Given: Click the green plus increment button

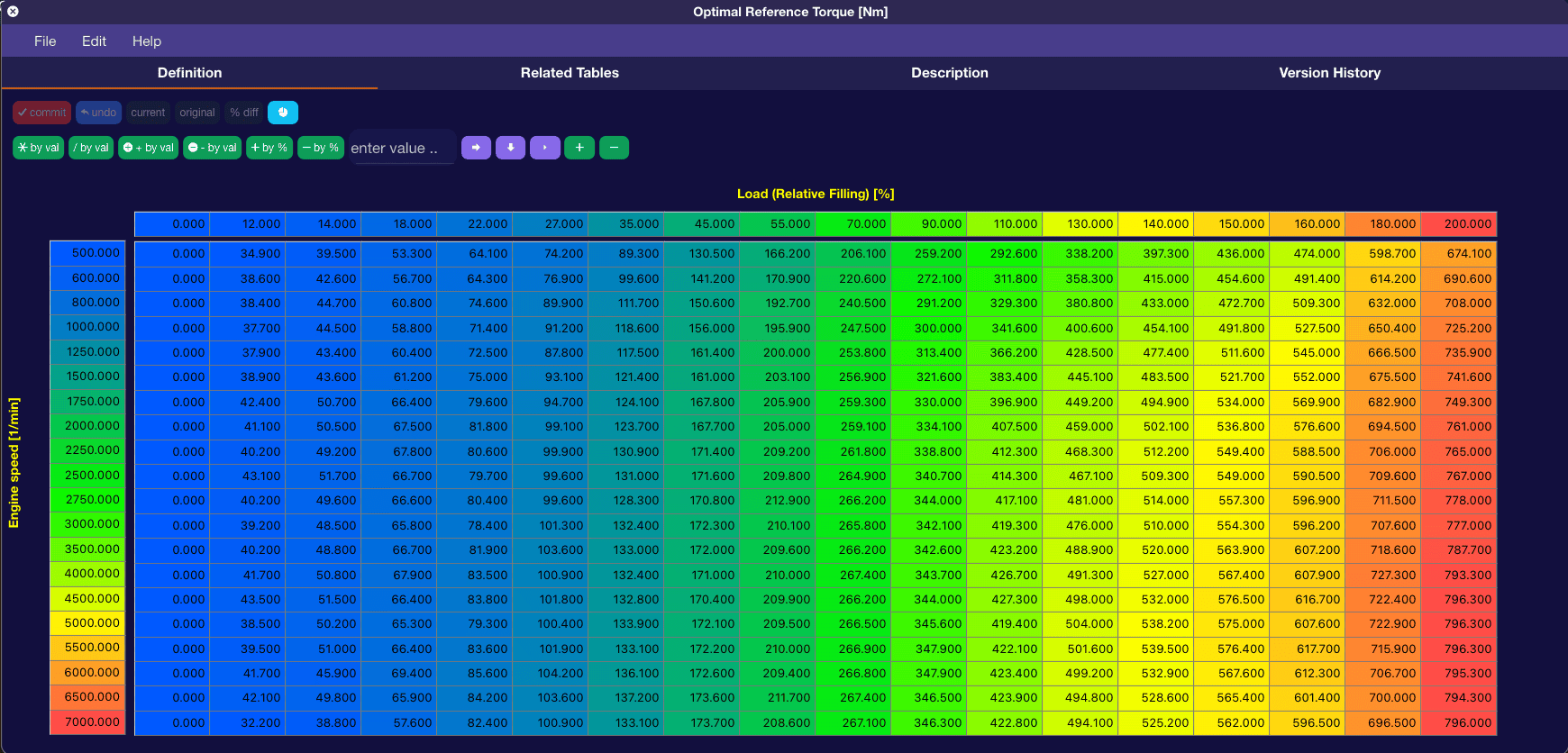Looking at the screenshot, I should 579,148.
